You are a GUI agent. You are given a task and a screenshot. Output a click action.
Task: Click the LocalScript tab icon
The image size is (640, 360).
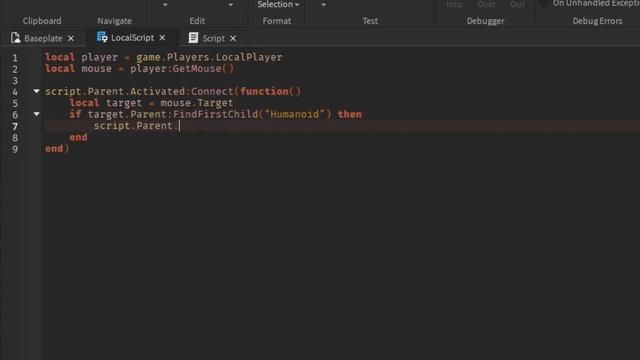(102, 37)
